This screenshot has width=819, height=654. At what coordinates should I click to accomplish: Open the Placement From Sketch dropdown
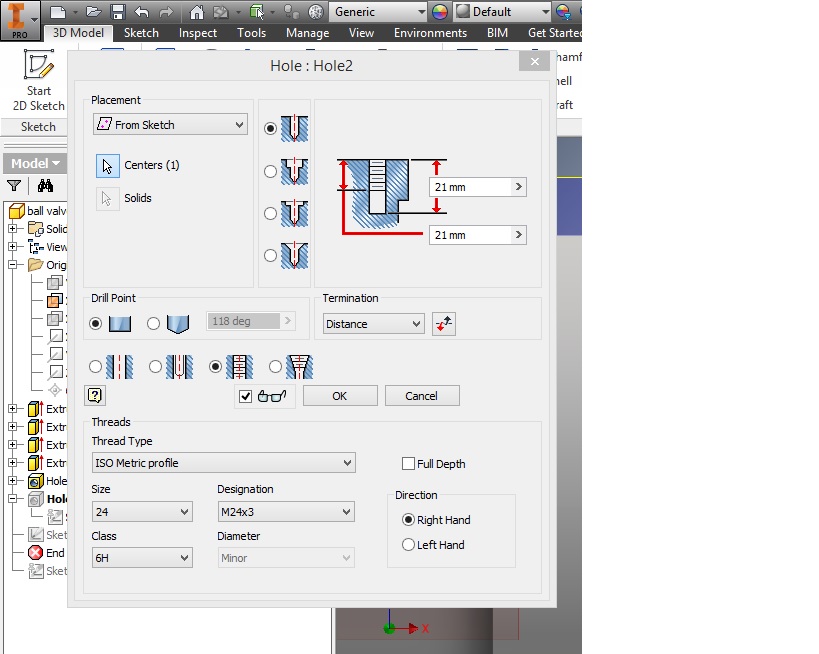coord(170,125)
